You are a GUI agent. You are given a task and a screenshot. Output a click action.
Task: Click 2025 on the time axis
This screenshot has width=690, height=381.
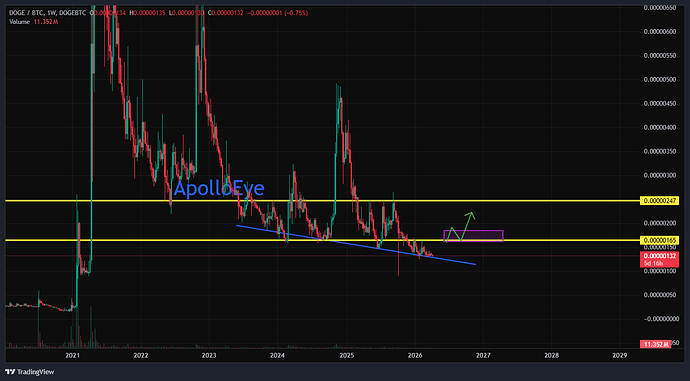[x=347, y=355]
